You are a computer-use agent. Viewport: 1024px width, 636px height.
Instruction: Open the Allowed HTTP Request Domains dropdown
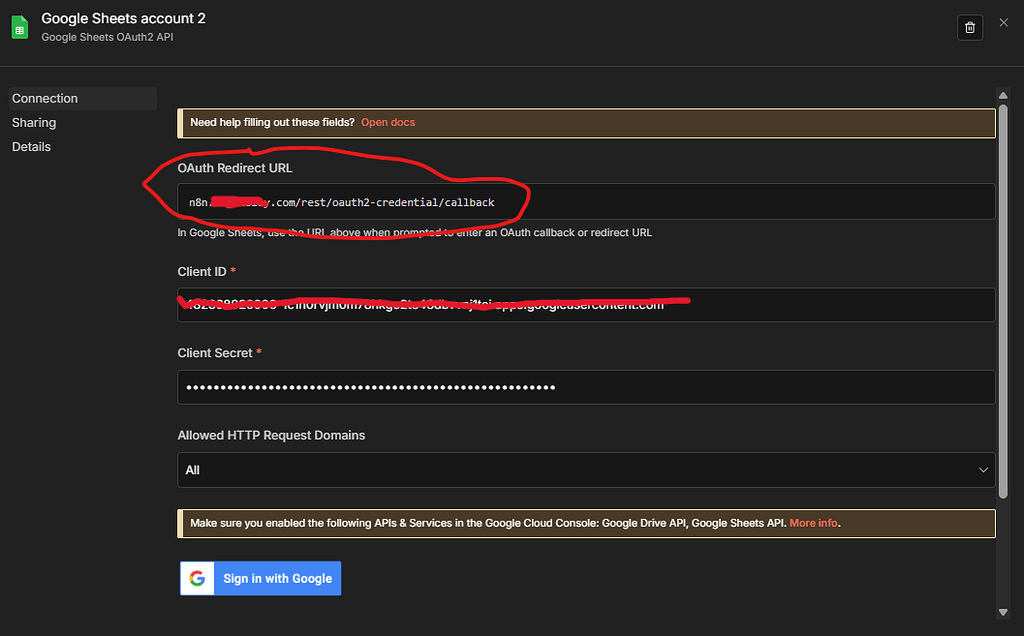(586, 469)
